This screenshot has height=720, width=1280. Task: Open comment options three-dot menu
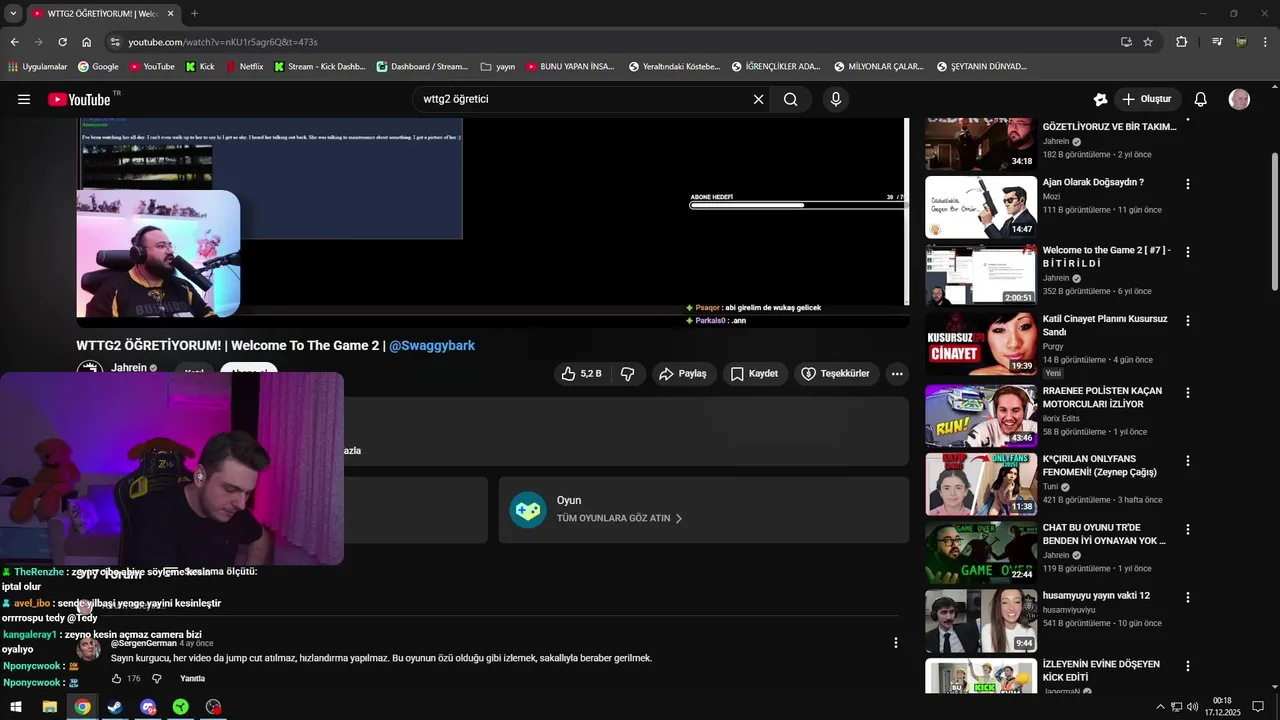[x=896, y=643]
